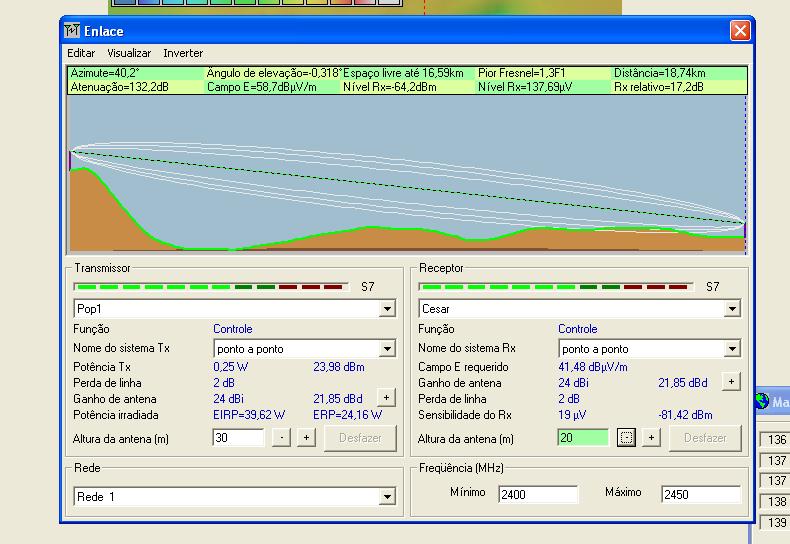Open the Rede 1 network dropdown
The image size is (790, 544).
[x=387, y=497]
